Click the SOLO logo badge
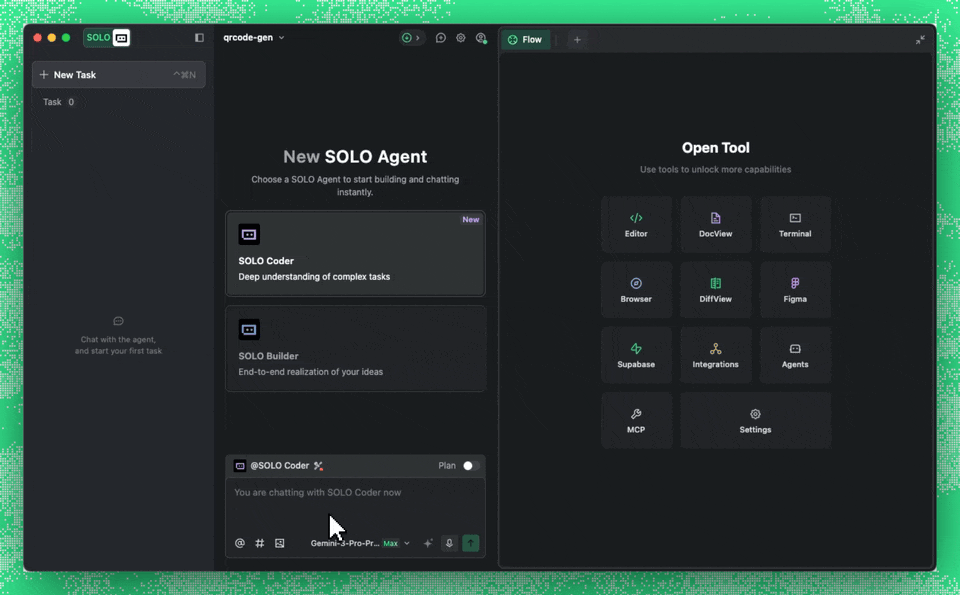 (107, 38)
